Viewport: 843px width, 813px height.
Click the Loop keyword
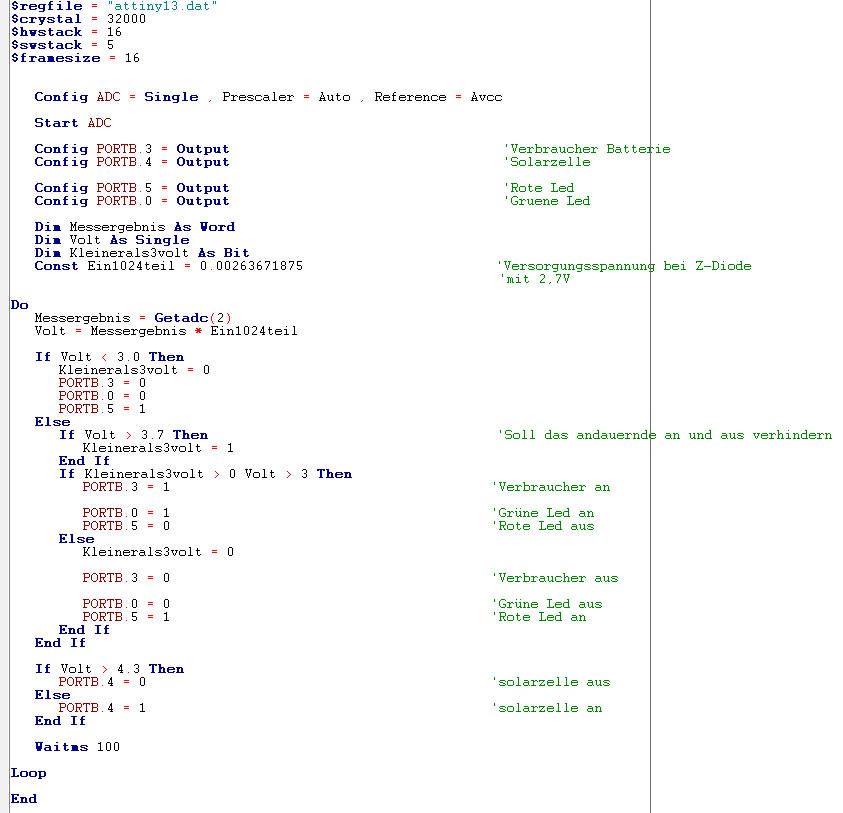(x=28, y=773)
